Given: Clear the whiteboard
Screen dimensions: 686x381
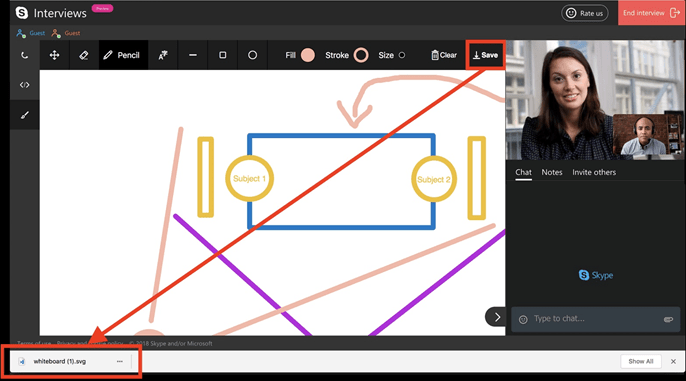Looking at the screenshot, I should tap(444, 55).
